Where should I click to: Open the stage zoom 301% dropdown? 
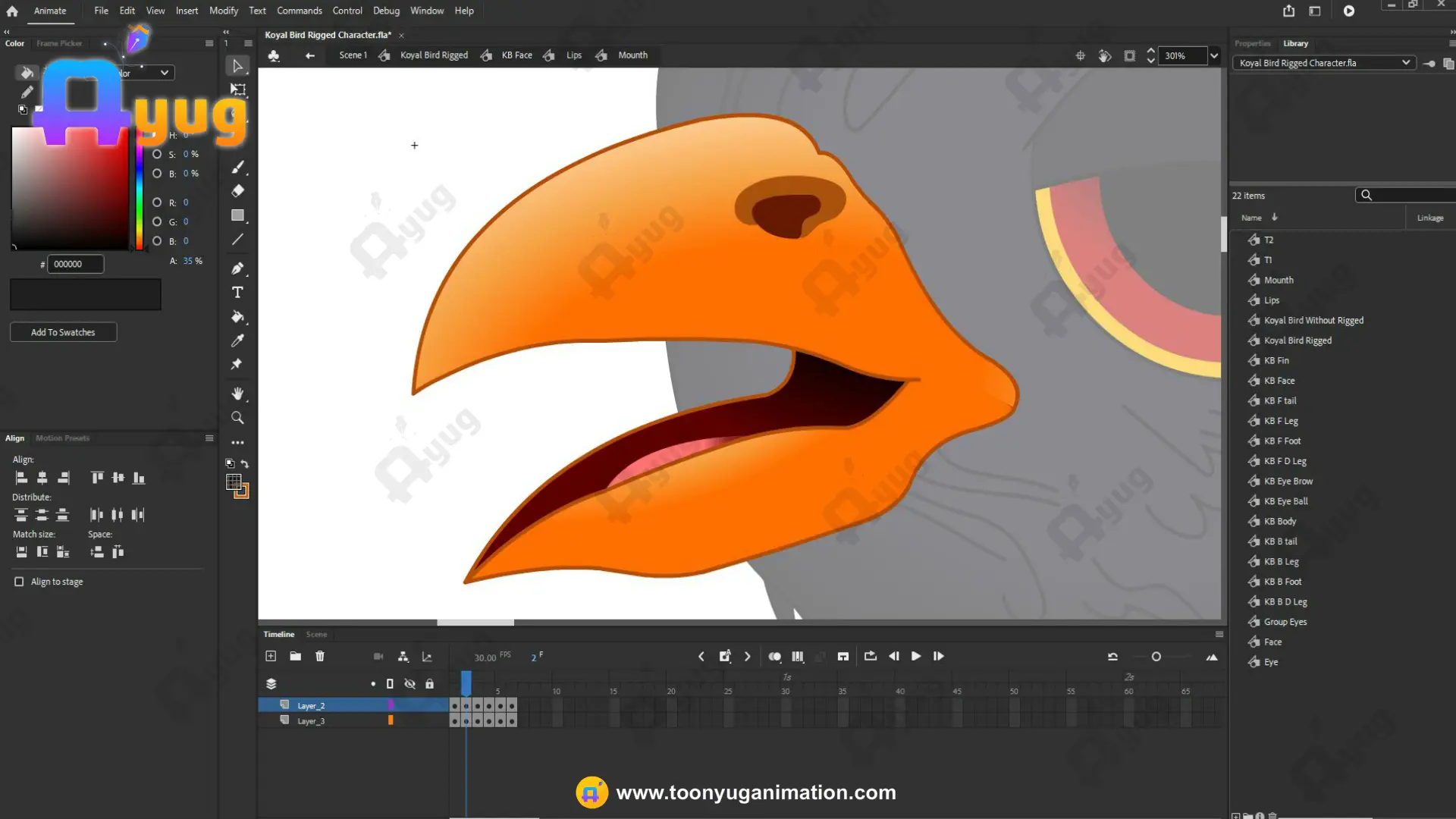click(1214, 55)
